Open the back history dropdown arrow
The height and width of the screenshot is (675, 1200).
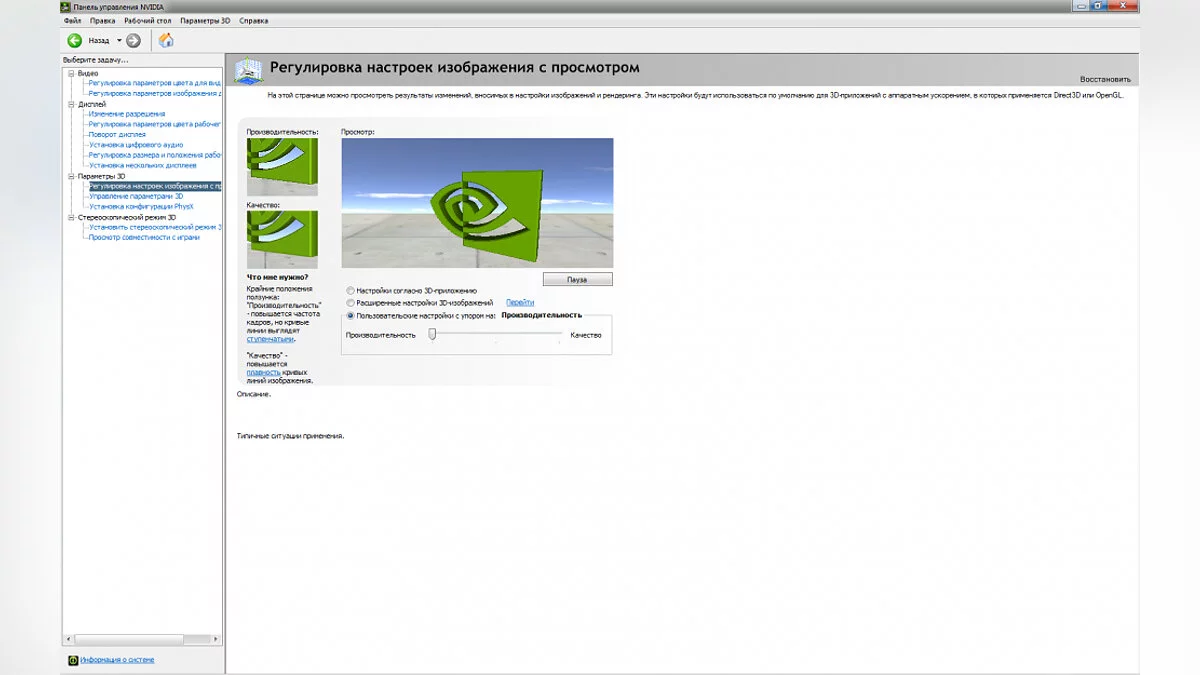click(x=119, y=41)
